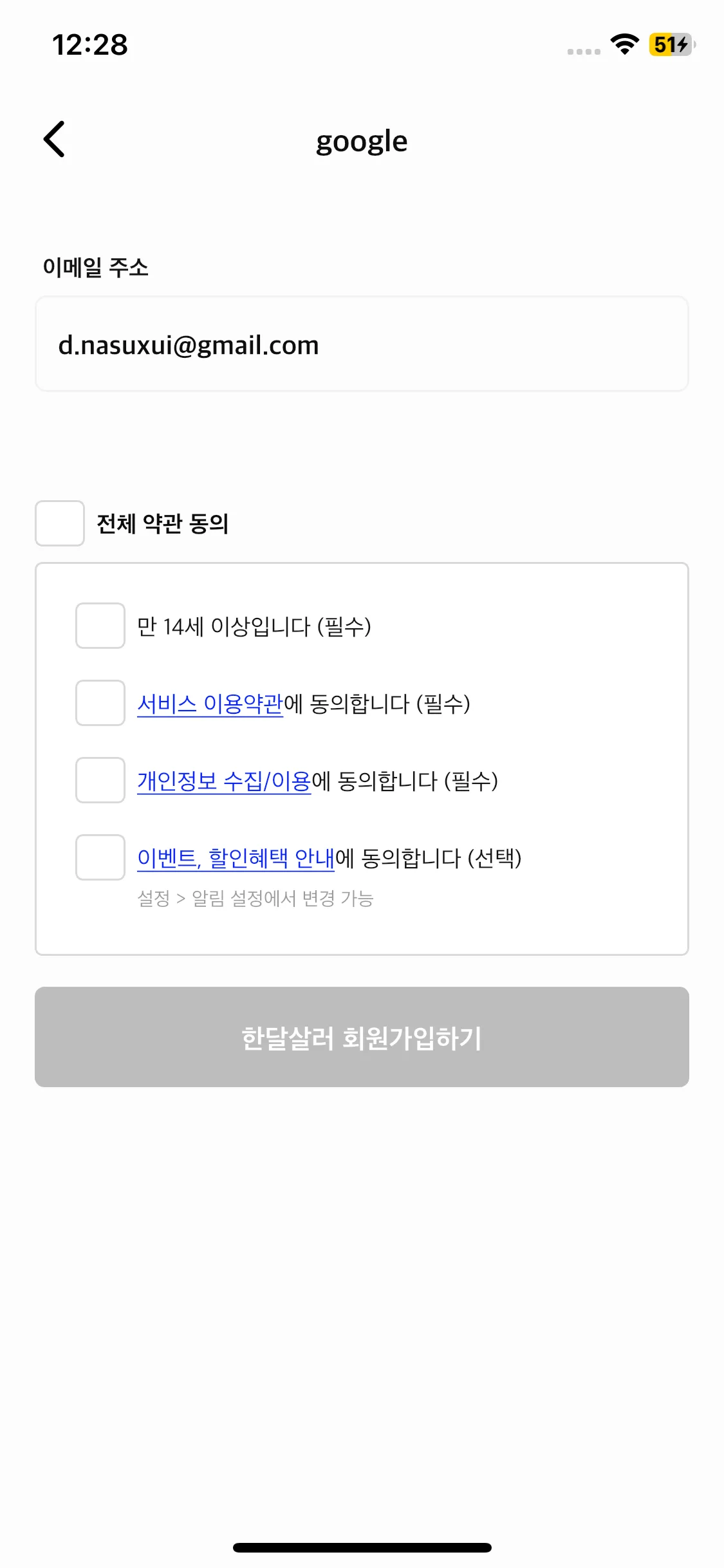Tap the battery charging indicator
Screen dimensions: 724x1568
coord(672,44)
